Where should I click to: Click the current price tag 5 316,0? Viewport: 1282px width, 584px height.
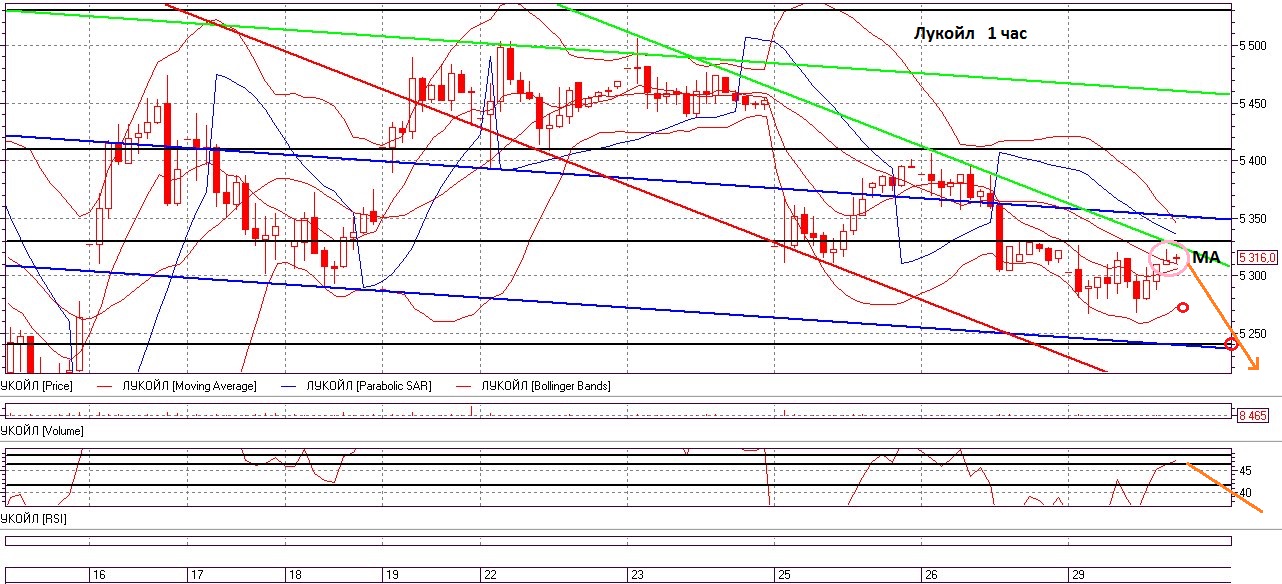point(1258,257)
